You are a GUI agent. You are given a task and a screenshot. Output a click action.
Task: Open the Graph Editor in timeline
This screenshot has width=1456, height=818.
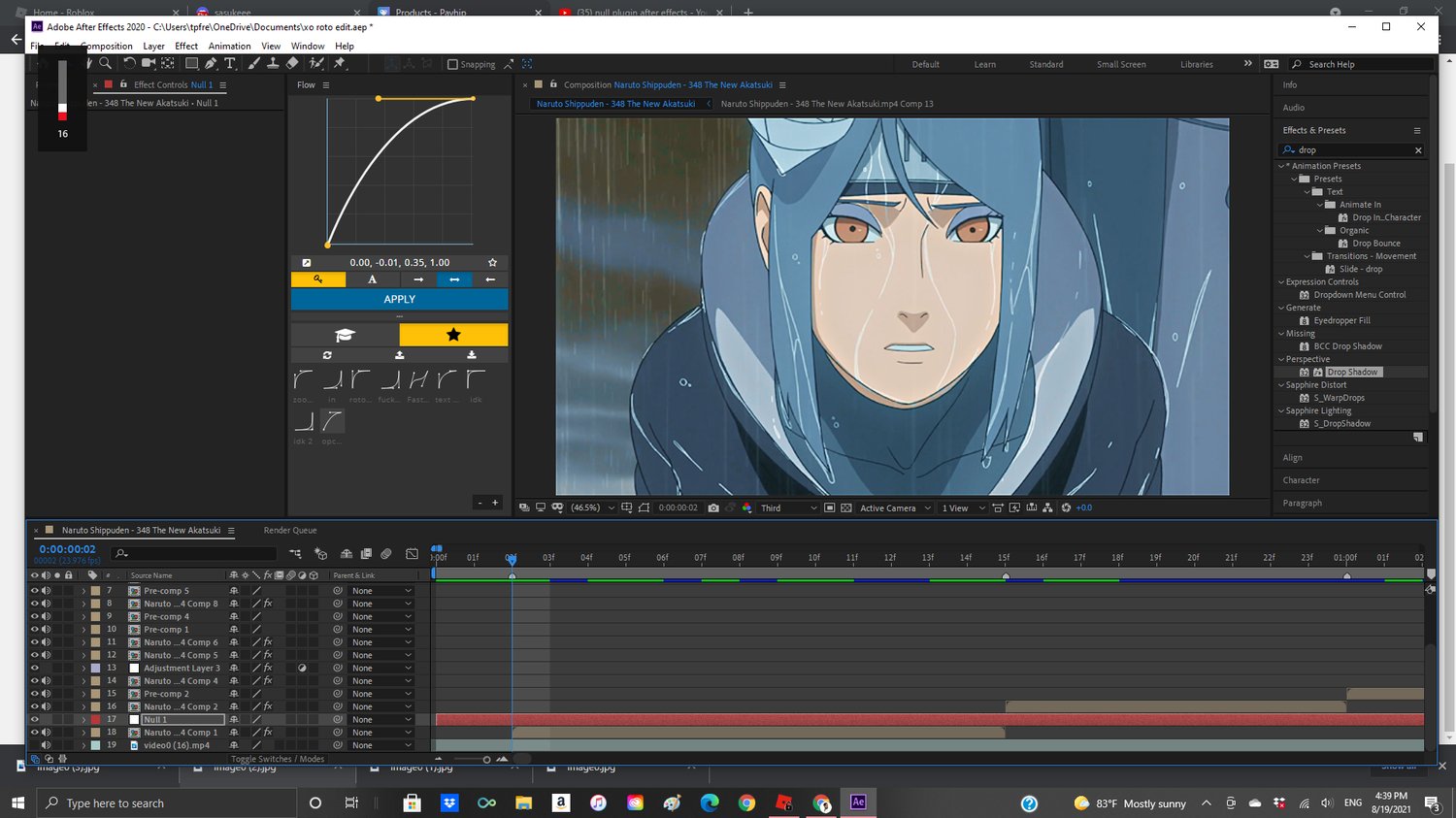point(412,553)
